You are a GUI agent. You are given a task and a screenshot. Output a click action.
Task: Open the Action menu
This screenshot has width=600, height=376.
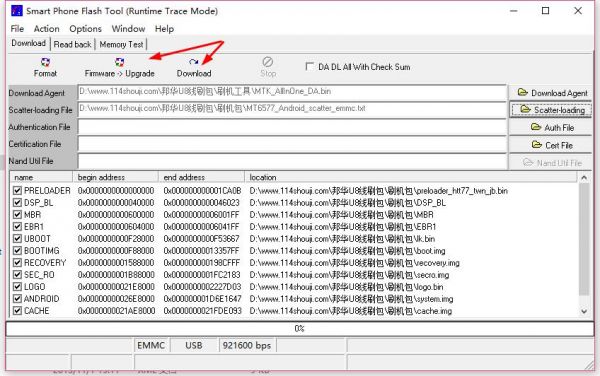click(47, 29)
